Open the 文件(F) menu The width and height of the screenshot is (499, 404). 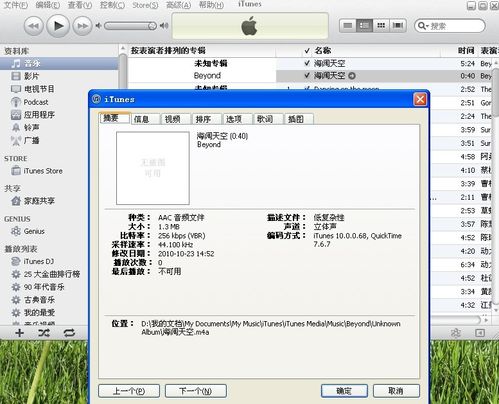tap(15, 5)
